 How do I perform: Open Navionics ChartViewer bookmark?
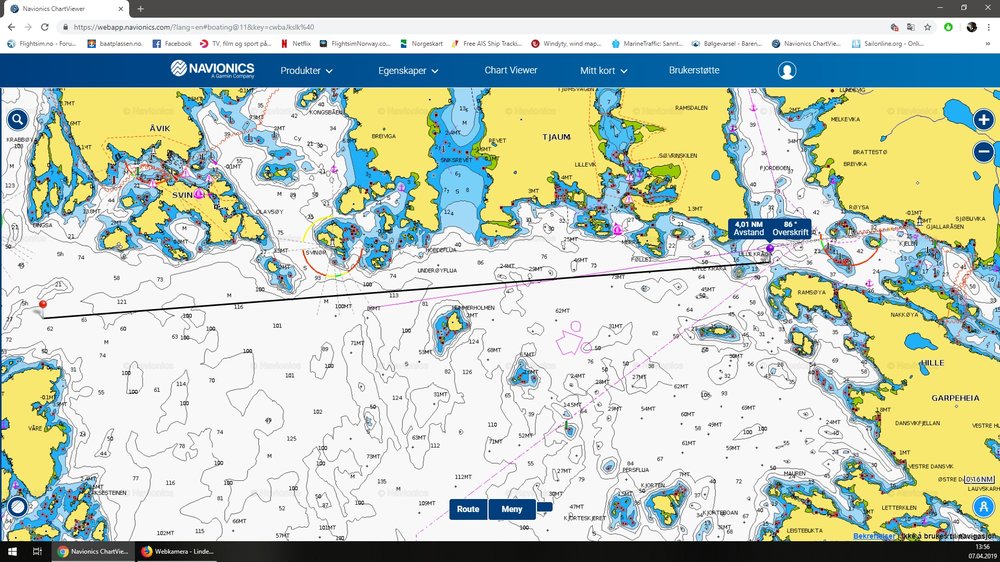(x=807, y=43)
